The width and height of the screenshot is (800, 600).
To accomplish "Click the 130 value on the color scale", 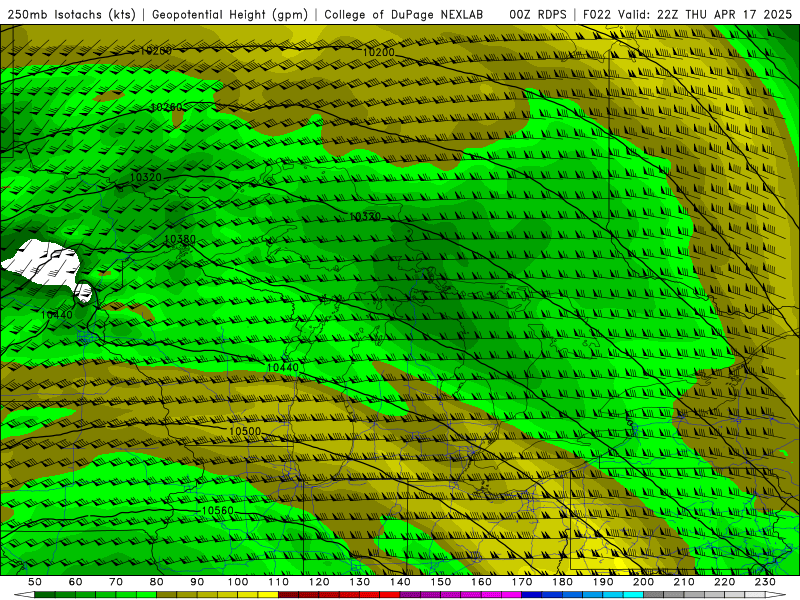I will [x=360, y=582].
